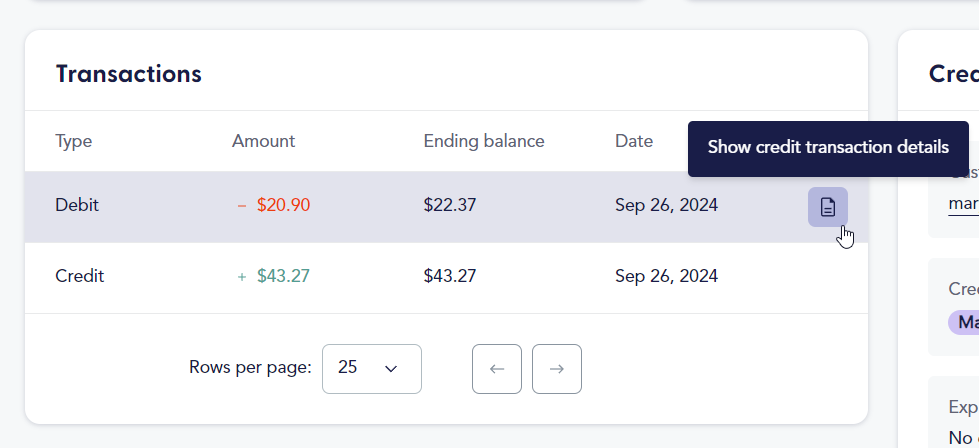
Task: Go to previous page with left arrow
Action: [x=496, y=369]
